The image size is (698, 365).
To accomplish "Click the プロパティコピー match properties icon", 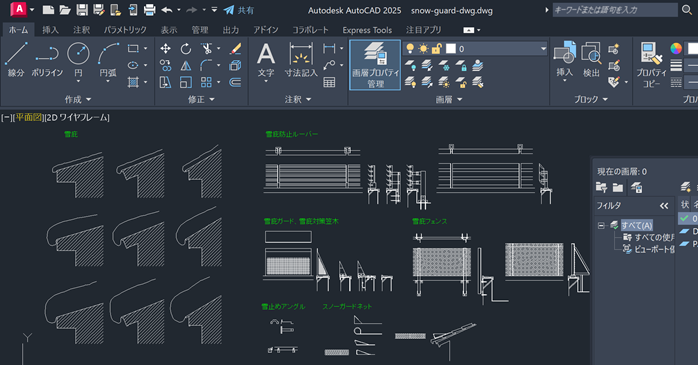I will (651, 64).
